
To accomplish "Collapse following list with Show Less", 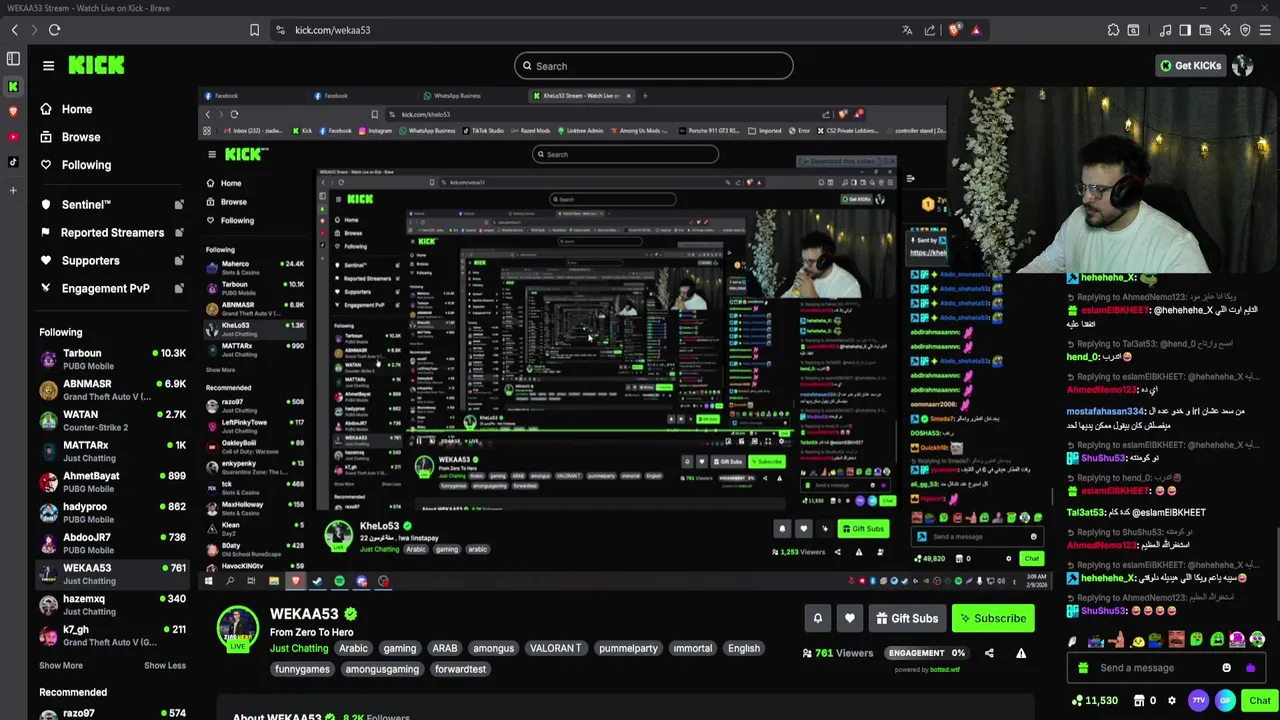I will (165, 666).
